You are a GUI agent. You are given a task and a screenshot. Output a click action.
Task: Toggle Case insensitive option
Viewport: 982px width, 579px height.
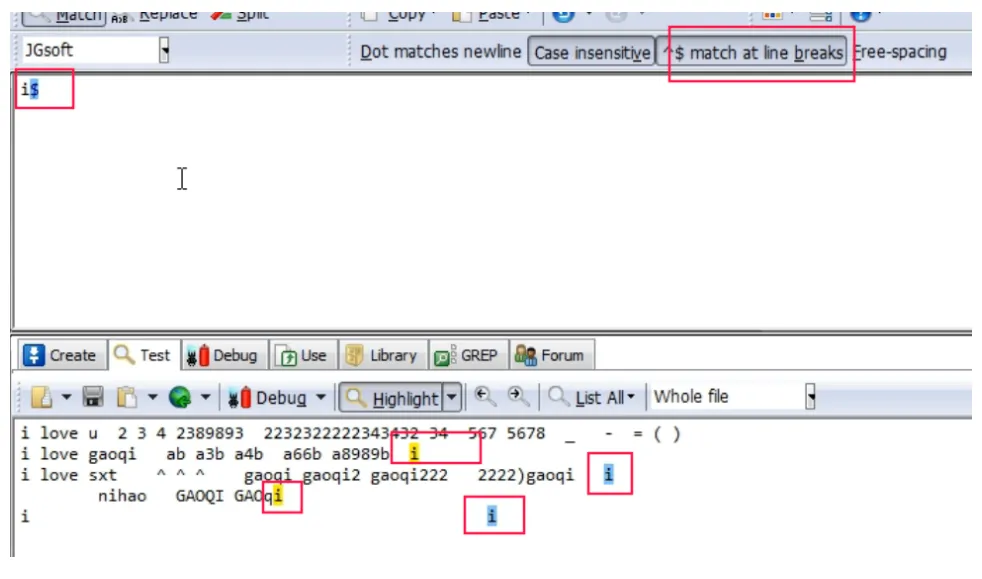click(x=592, y=53)
